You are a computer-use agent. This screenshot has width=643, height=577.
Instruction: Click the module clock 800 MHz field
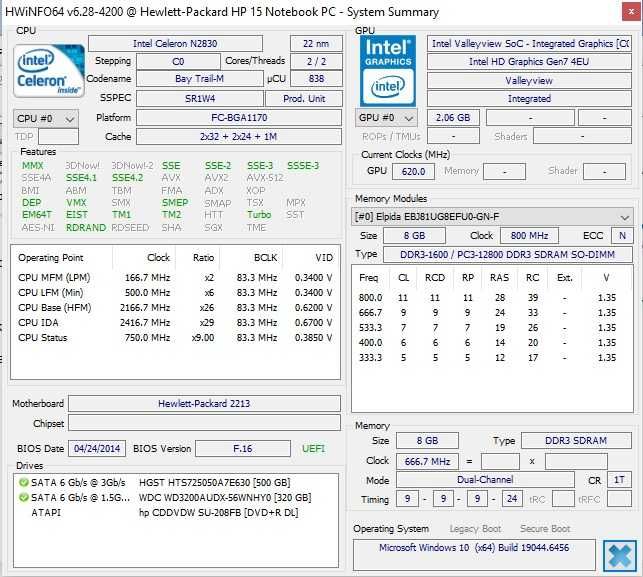[x=529, y=235]
